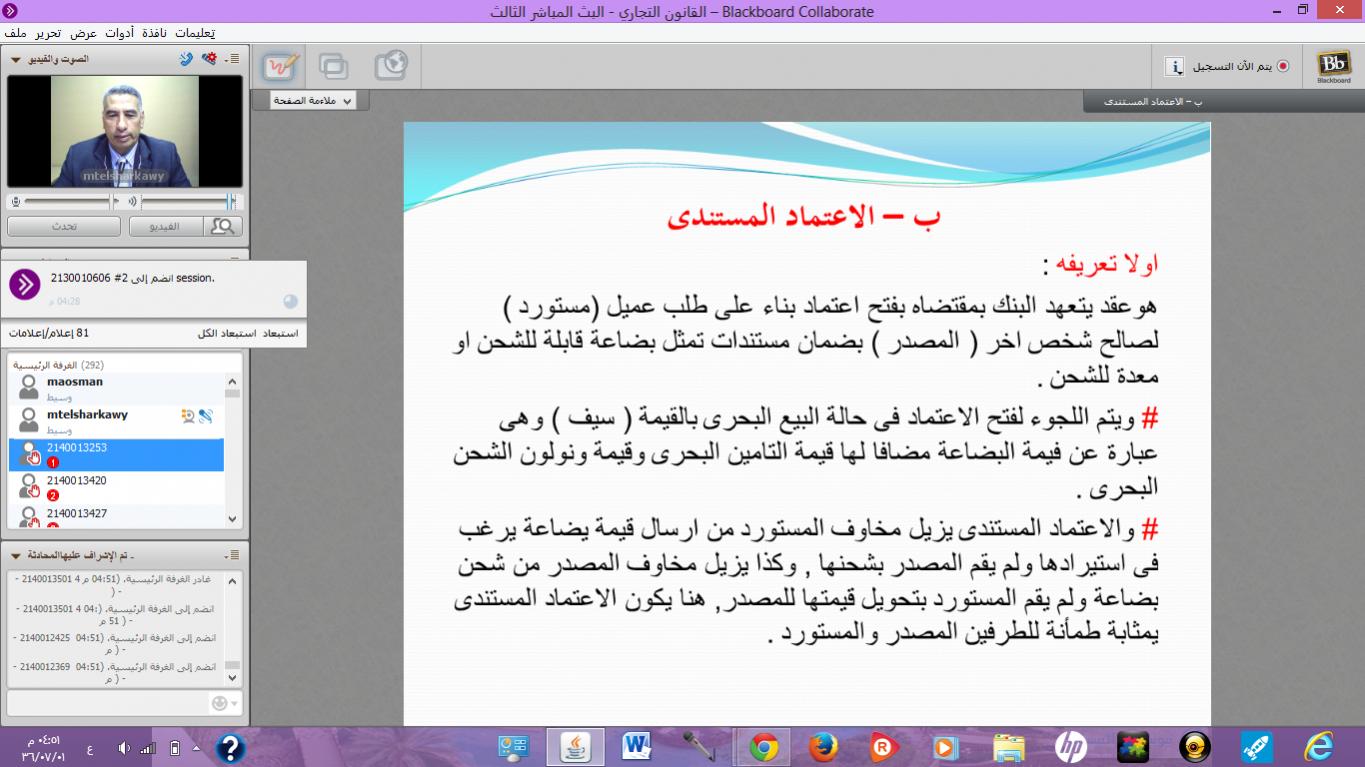Click mtelsharkawy's webcam status icon
This screenshot has width=1365, height=767.
click(187, 416)
